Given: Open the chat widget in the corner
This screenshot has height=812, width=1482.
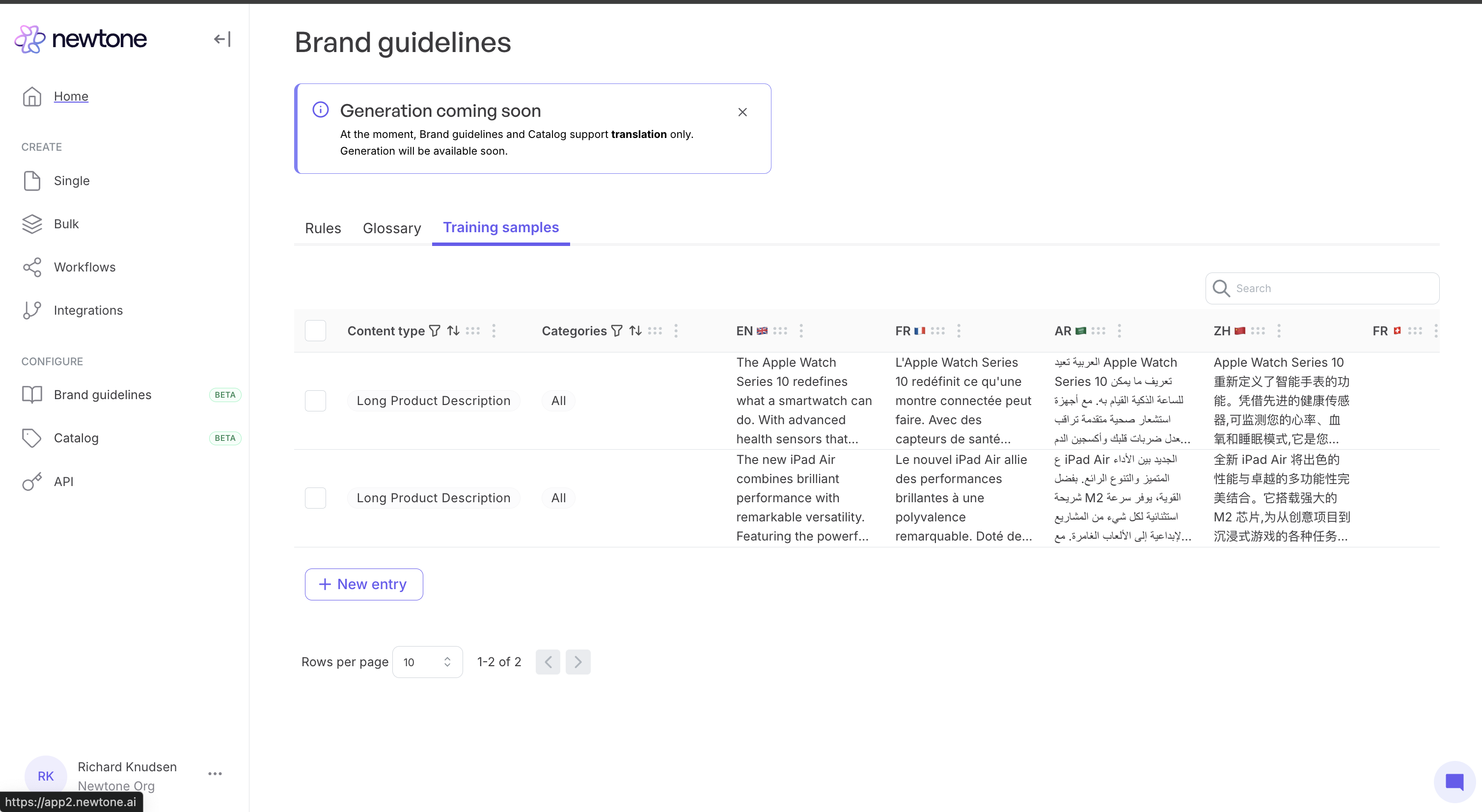Looking at the screenshot, I should tap(1454, 781).
